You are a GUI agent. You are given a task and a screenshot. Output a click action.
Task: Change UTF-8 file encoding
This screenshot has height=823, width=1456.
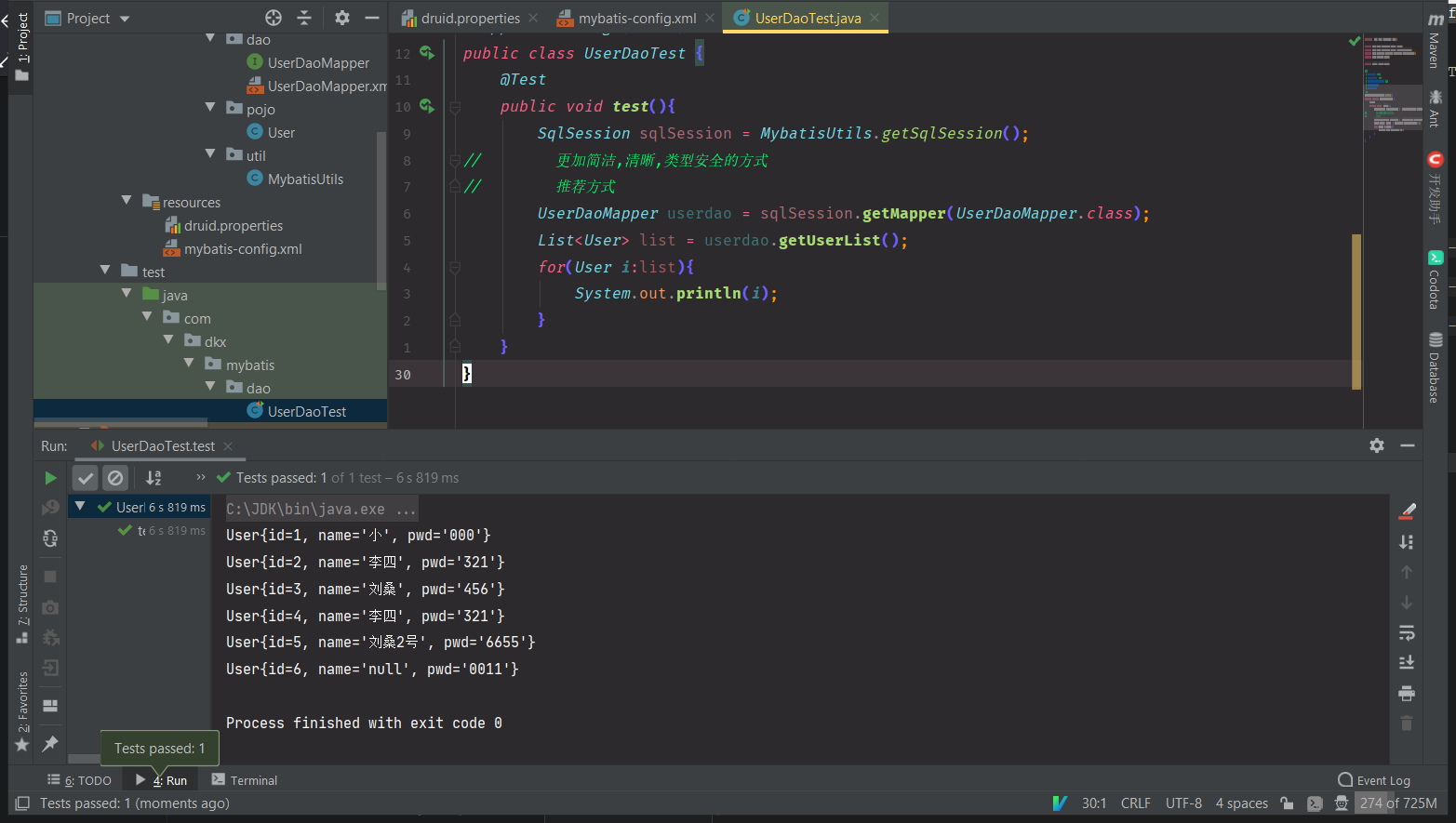point(1183,803)
